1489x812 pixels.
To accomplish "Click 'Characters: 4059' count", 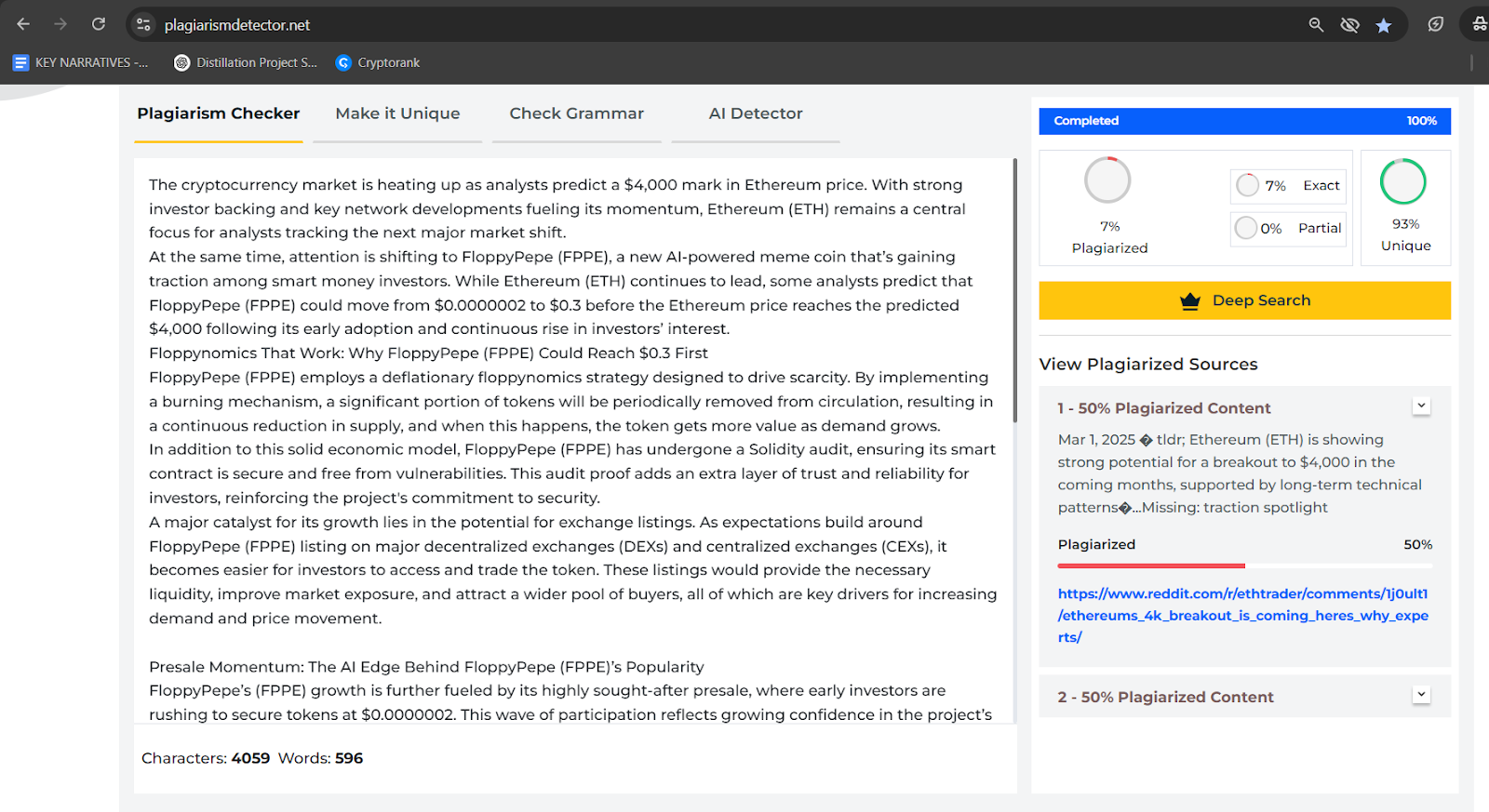I will point(206,758).
